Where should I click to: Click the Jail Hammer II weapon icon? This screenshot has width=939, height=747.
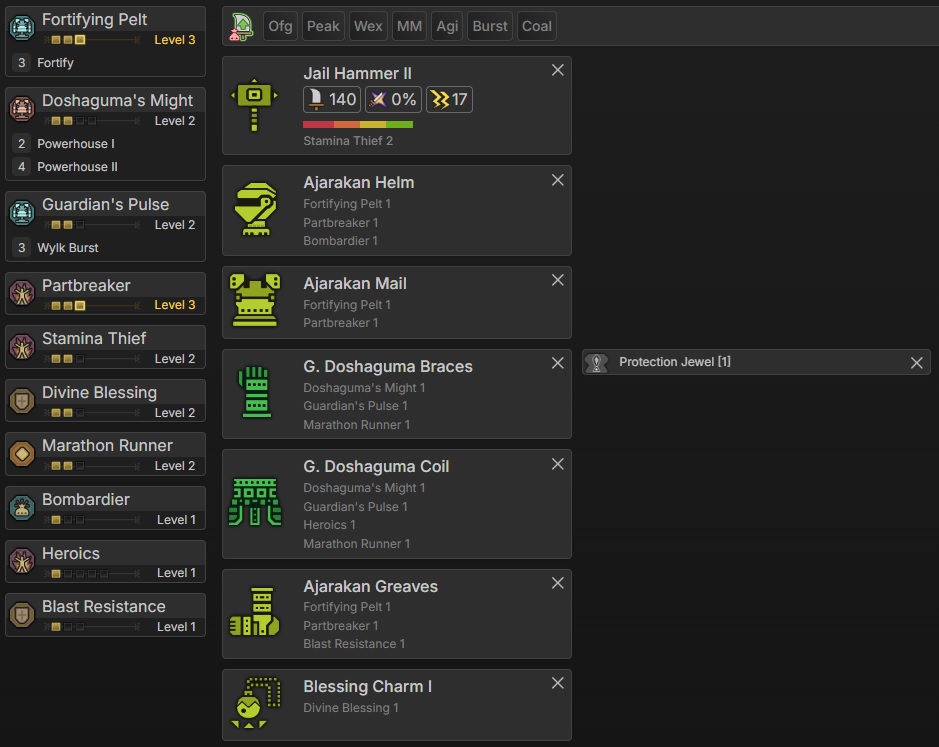pyautogui.click(x=254, y=104)
